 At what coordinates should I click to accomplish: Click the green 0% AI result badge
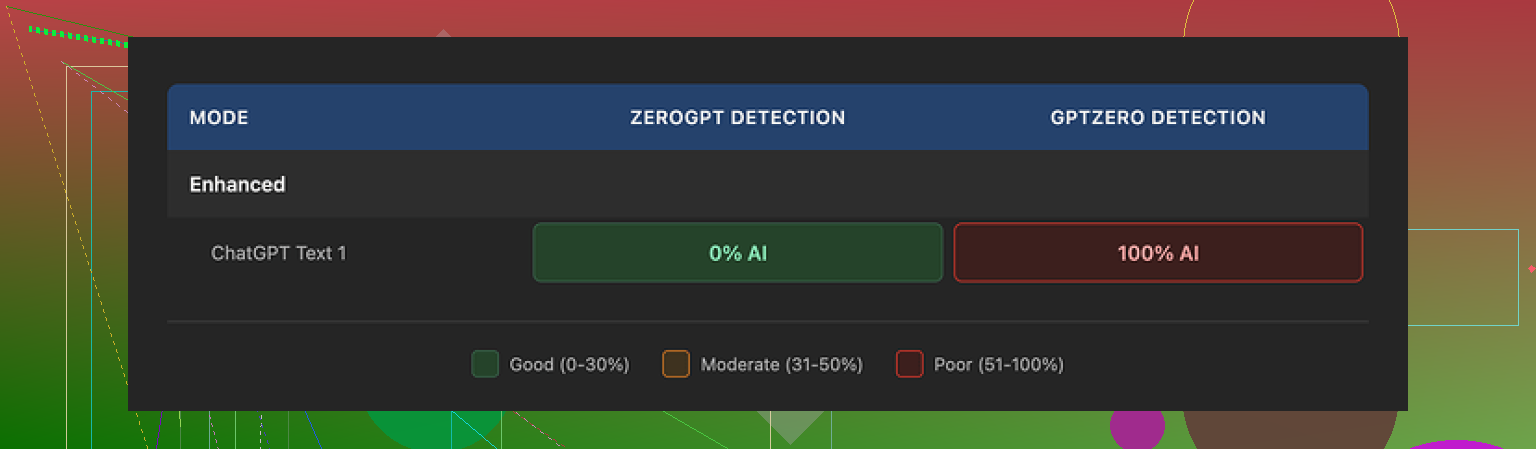click(x=737, y=253)
